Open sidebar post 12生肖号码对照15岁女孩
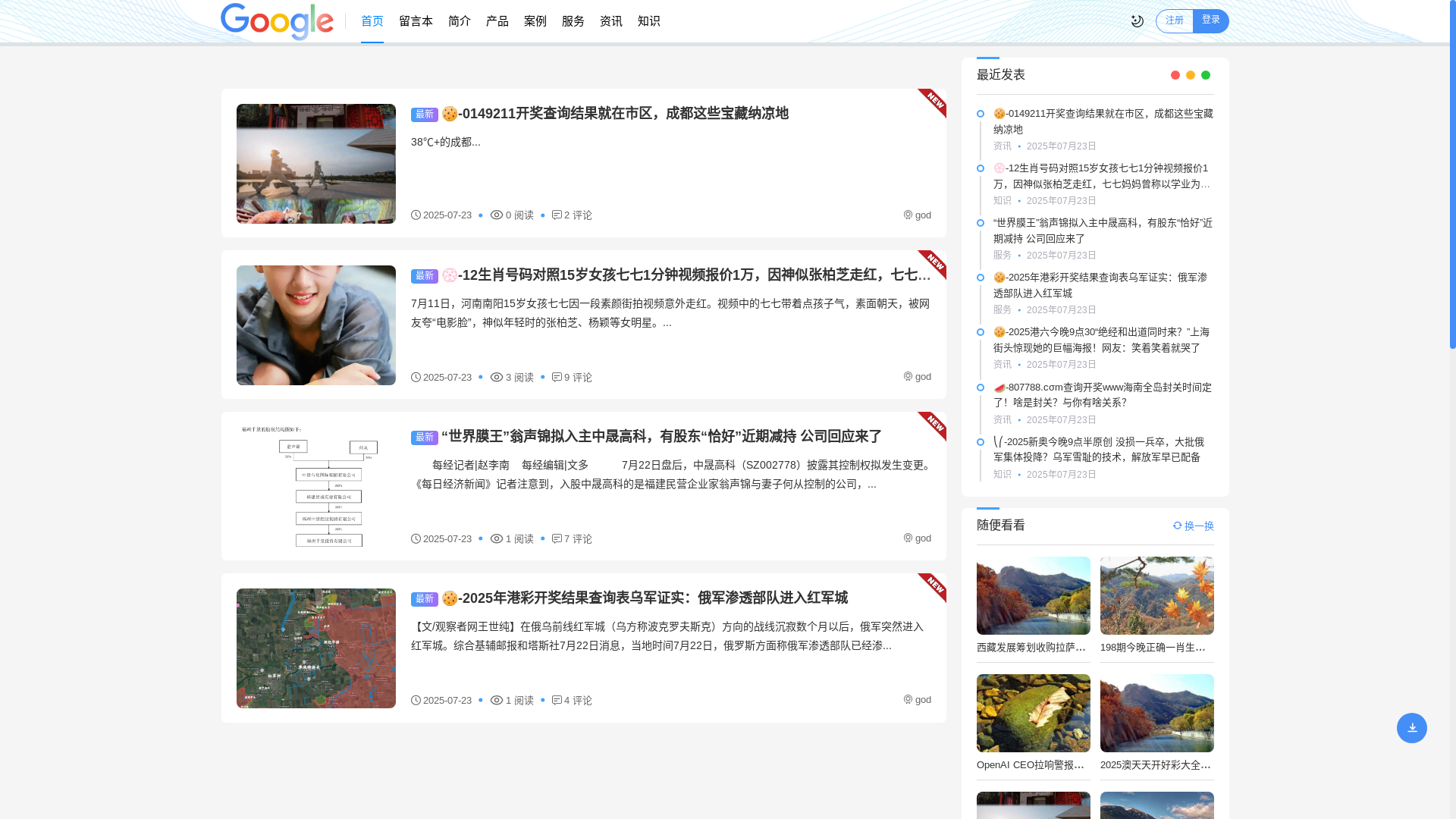The width and height of the screenshot is (1456, 819). click(1103, 176)
